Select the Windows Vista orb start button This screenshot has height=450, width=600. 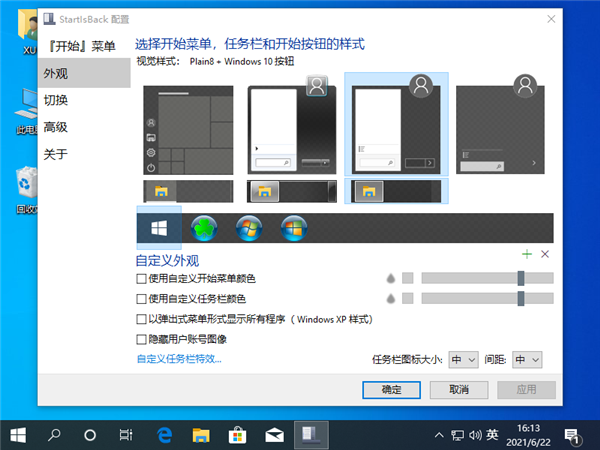tap(294, 228)
